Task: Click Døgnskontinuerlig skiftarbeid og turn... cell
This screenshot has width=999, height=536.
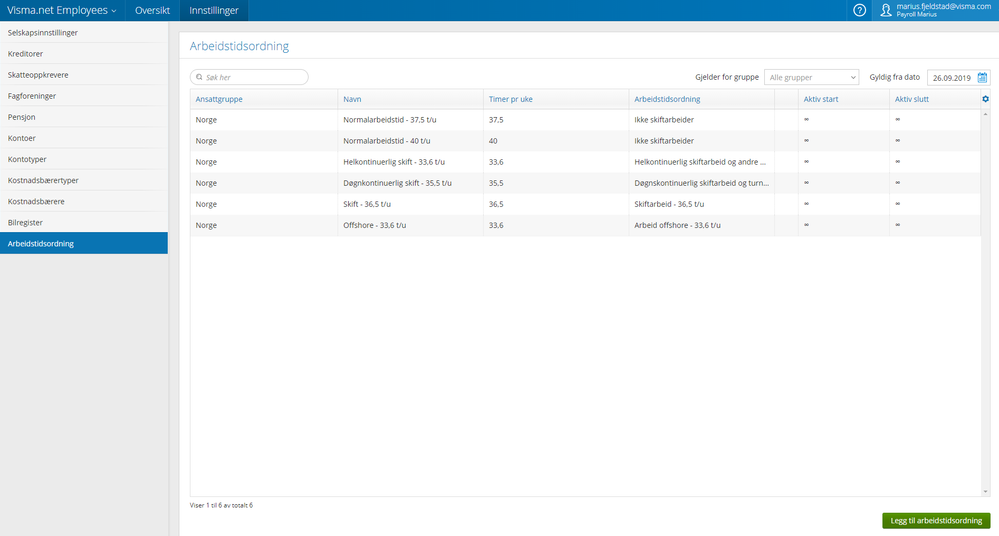Action: (x=701, y=183)
